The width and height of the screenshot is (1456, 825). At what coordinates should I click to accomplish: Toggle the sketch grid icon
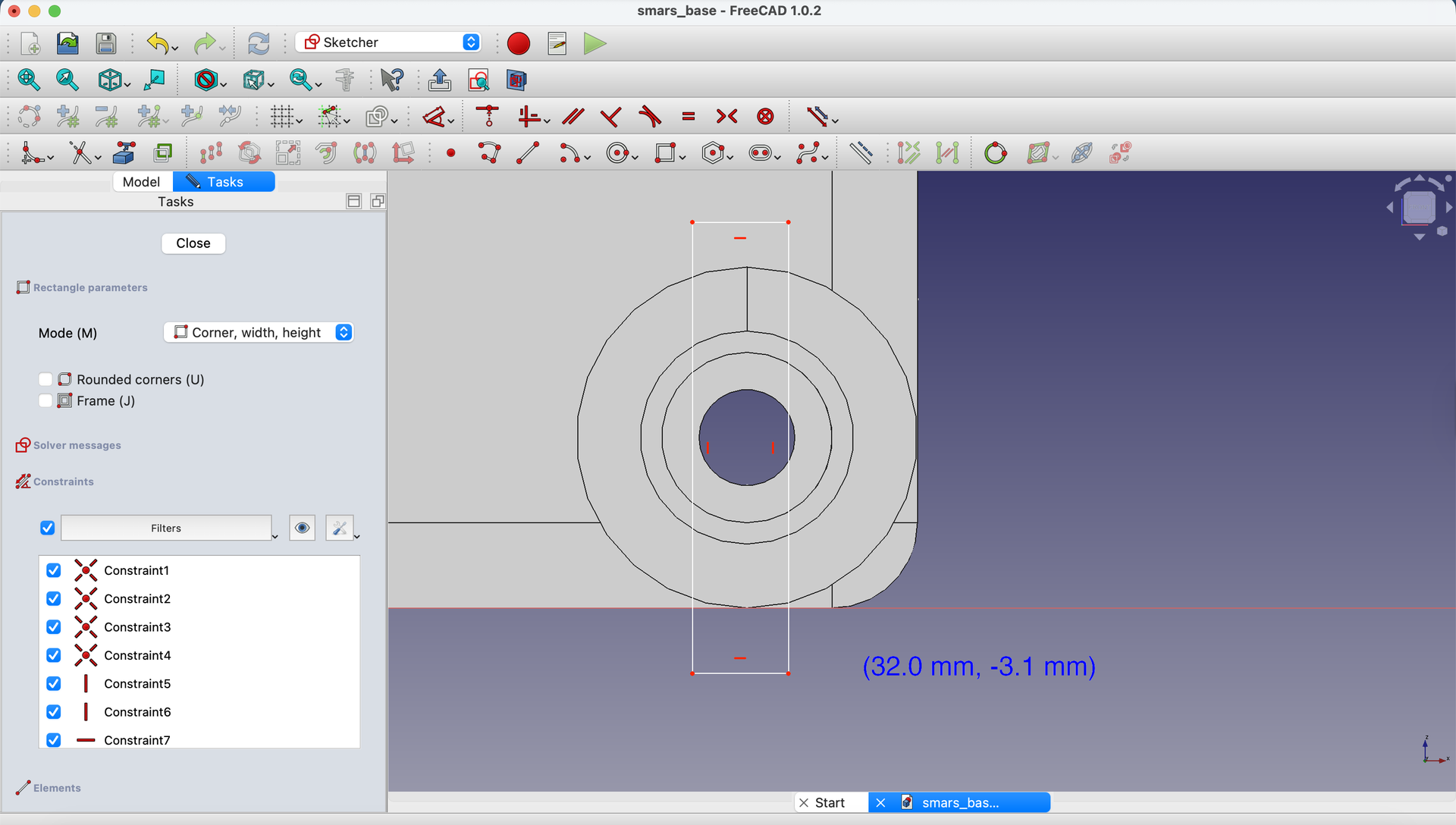pos(282,117)
